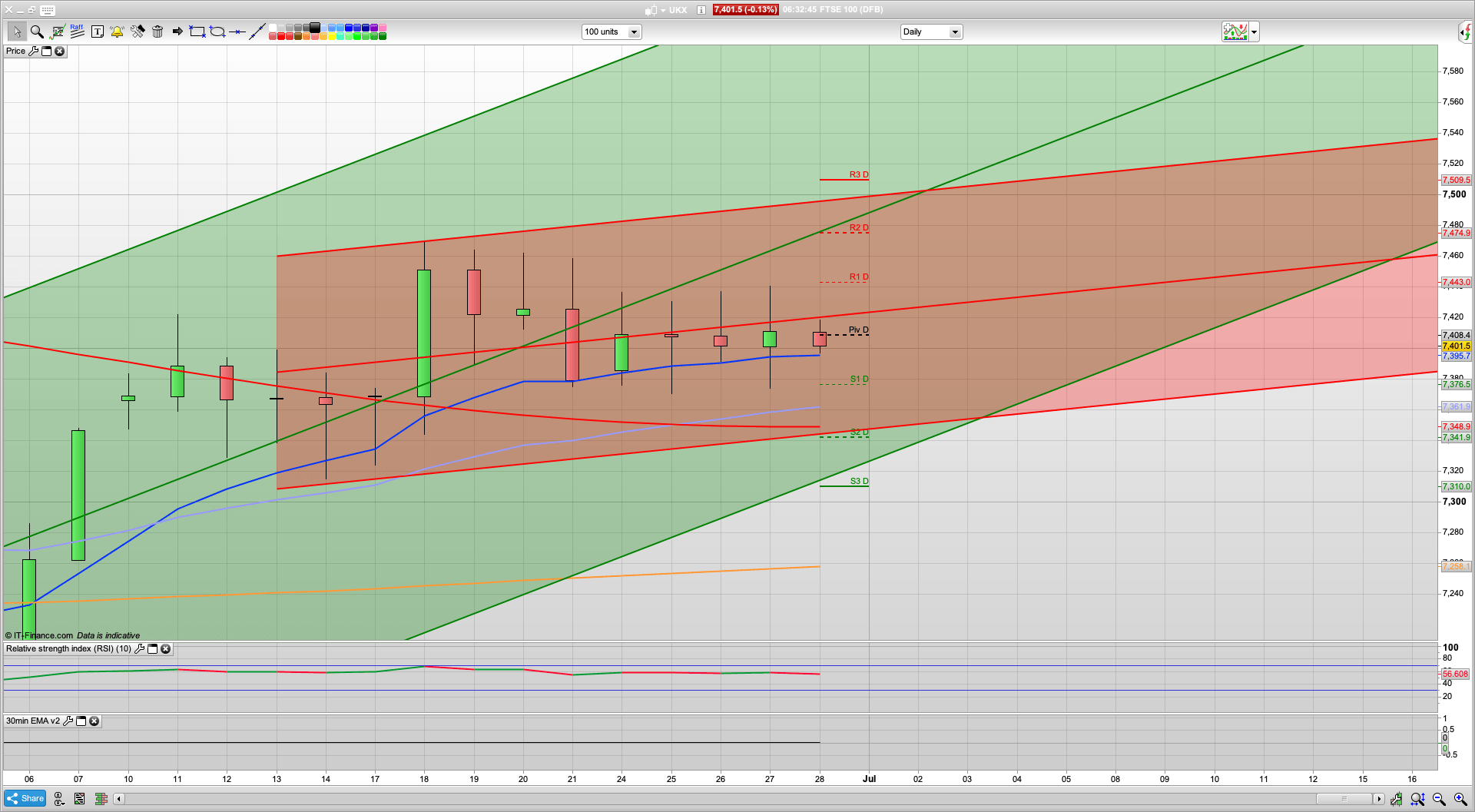This screenshot has width=1475, height=812.
Task: Pick the white color swatch
Action: click(x=273, y=28)
